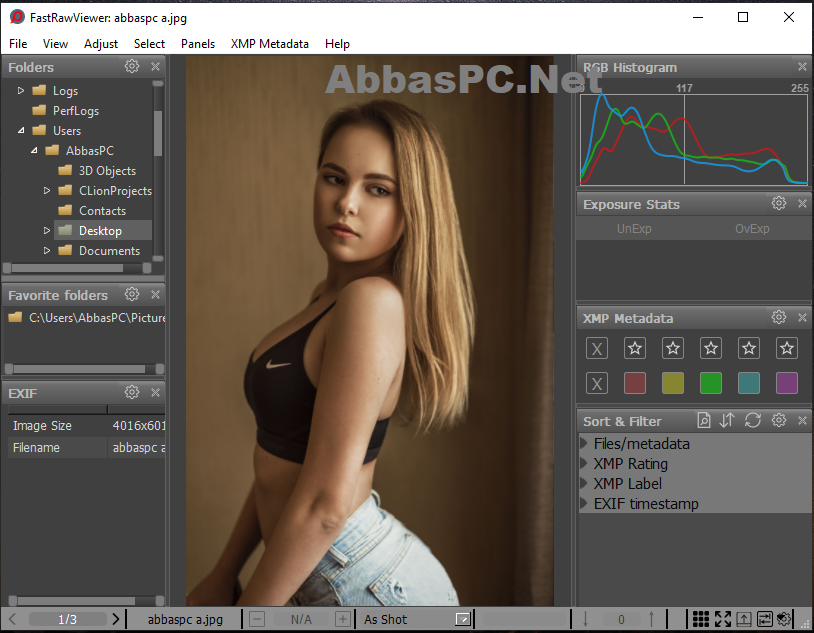This screenshot has height=633, width=814.
Task: Open grid view from status bar
Action: click(701, 619)
